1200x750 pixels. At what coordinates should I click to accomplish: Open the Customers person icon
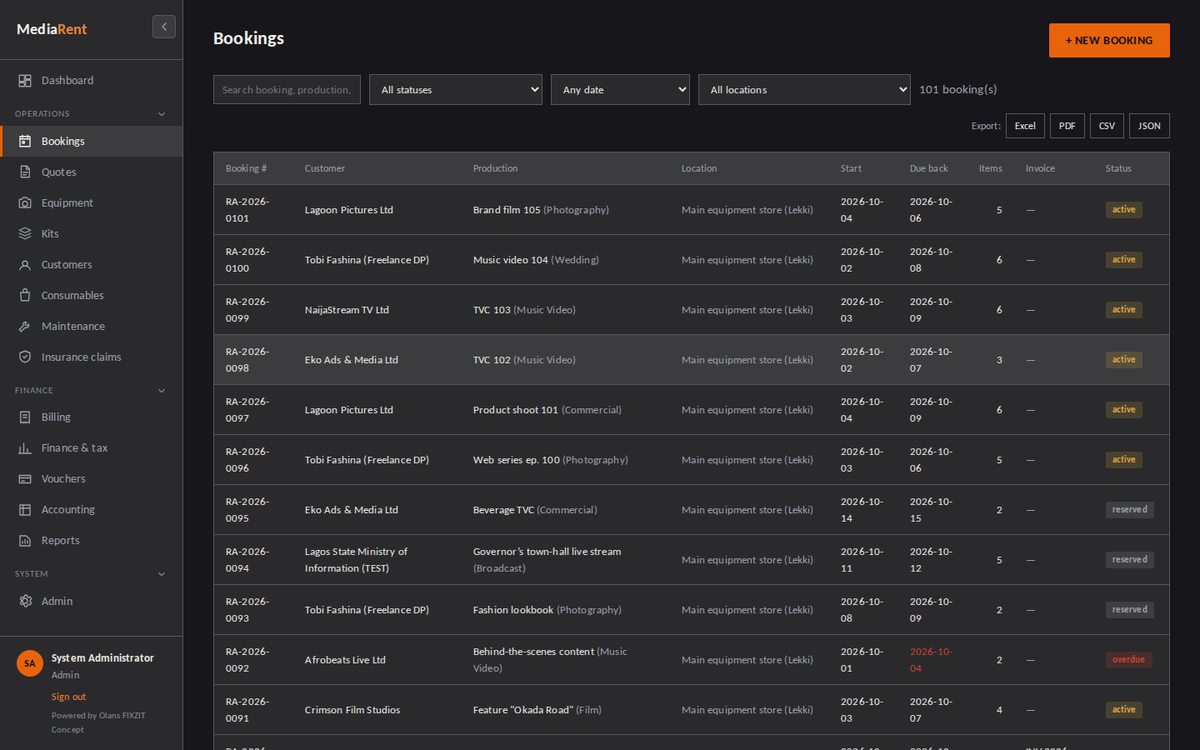[25, 265]
